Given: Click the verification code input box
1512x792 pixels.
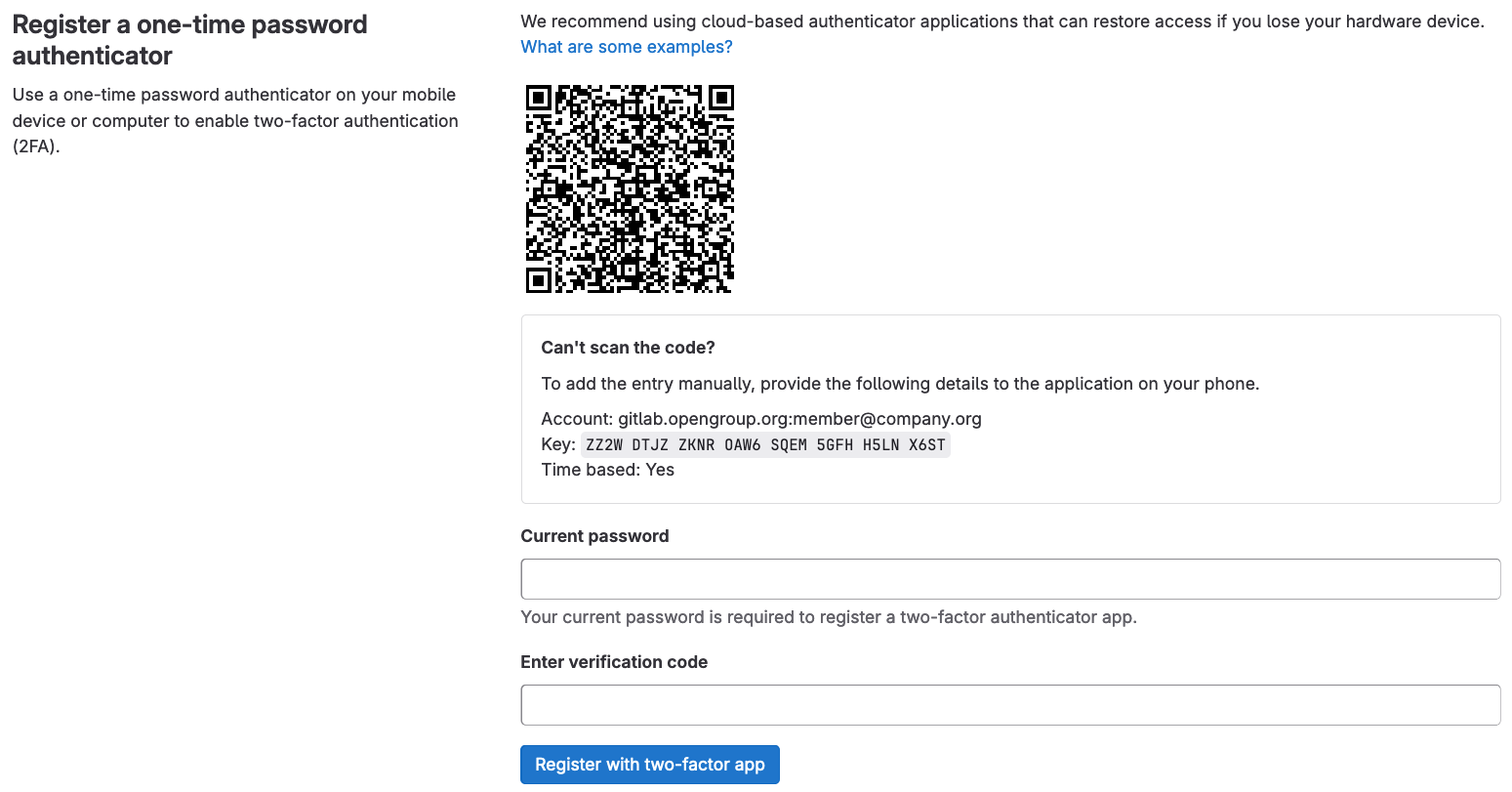Looking at the screenshot, I should click(1010, 704).
